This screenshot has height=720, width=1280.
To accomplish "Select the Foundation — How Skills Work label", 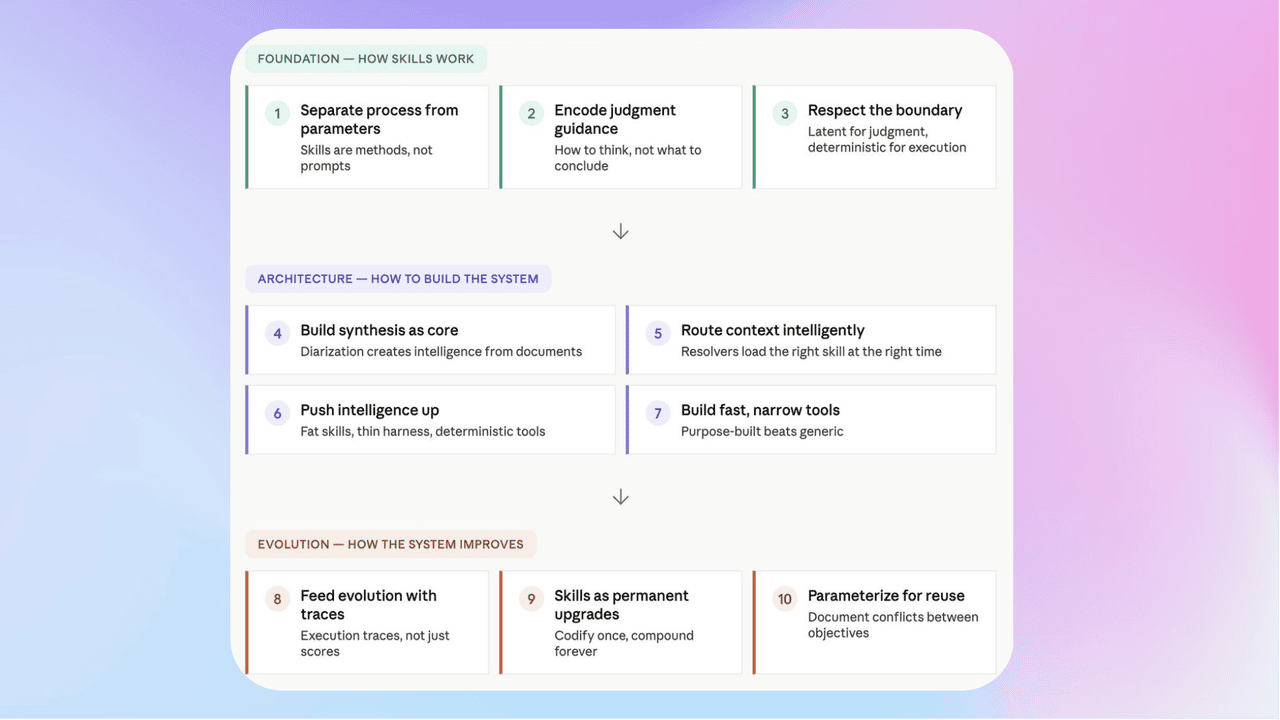I will [x=366, y=59].
